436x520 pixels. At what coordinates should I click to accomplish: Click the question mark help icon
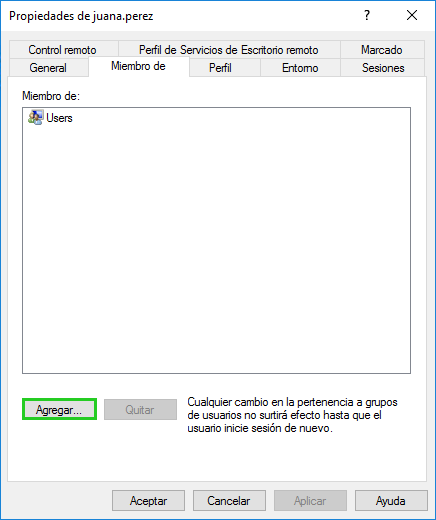[x=367, y=15]
